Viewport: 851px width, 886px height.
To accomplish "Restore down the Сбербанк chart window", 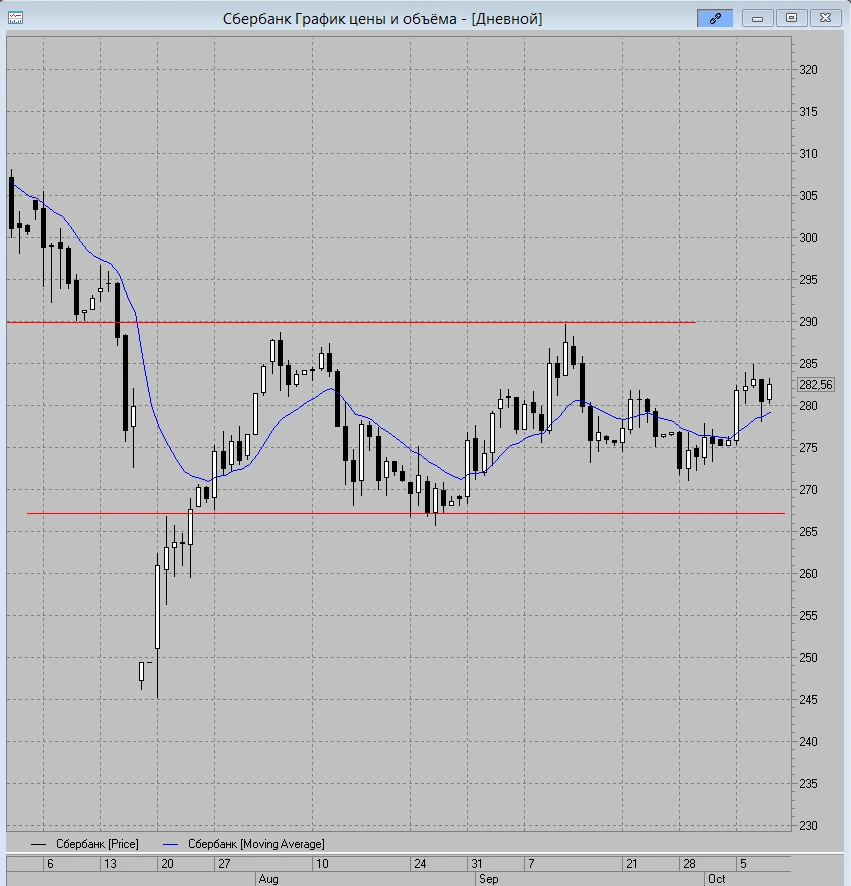I will click(791, 18).
